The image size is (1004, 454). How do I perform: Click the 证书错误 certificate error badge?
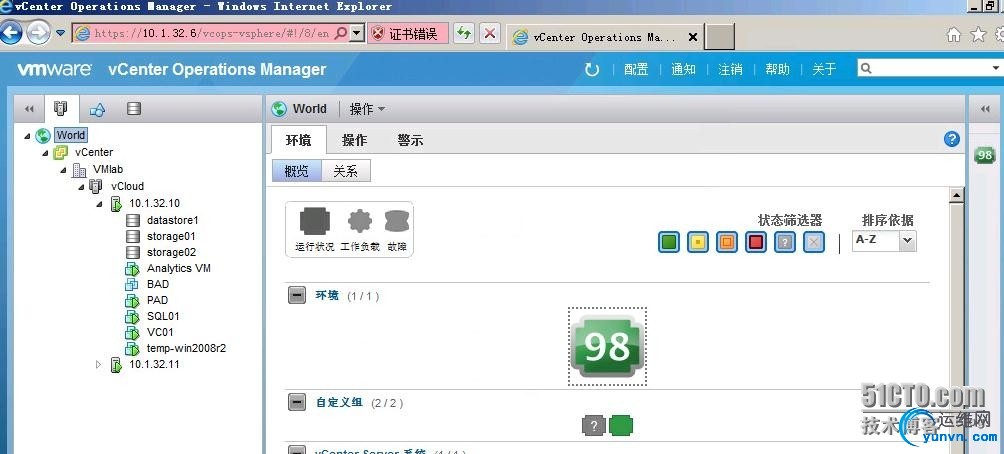point(408,34)
